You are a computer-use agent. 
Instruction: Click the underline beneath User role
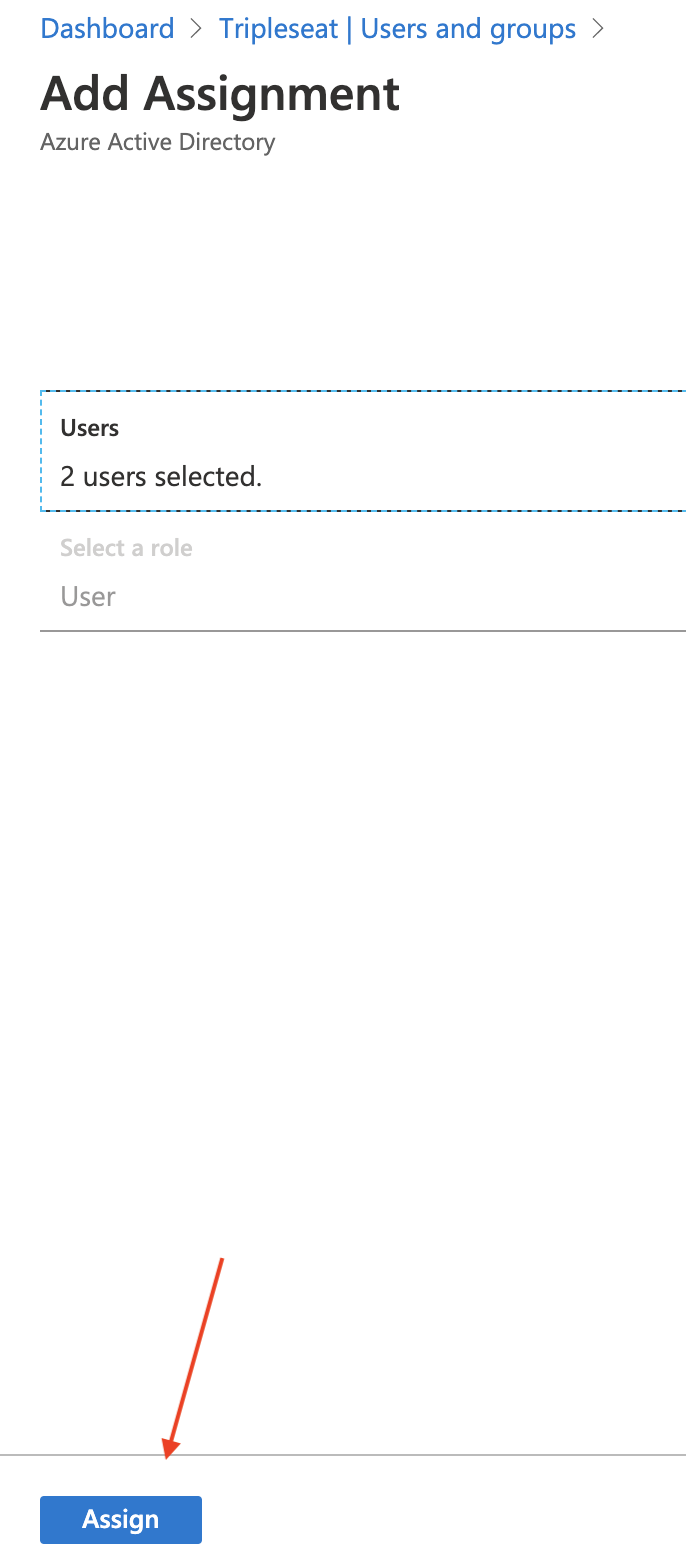tap(363, 631)
